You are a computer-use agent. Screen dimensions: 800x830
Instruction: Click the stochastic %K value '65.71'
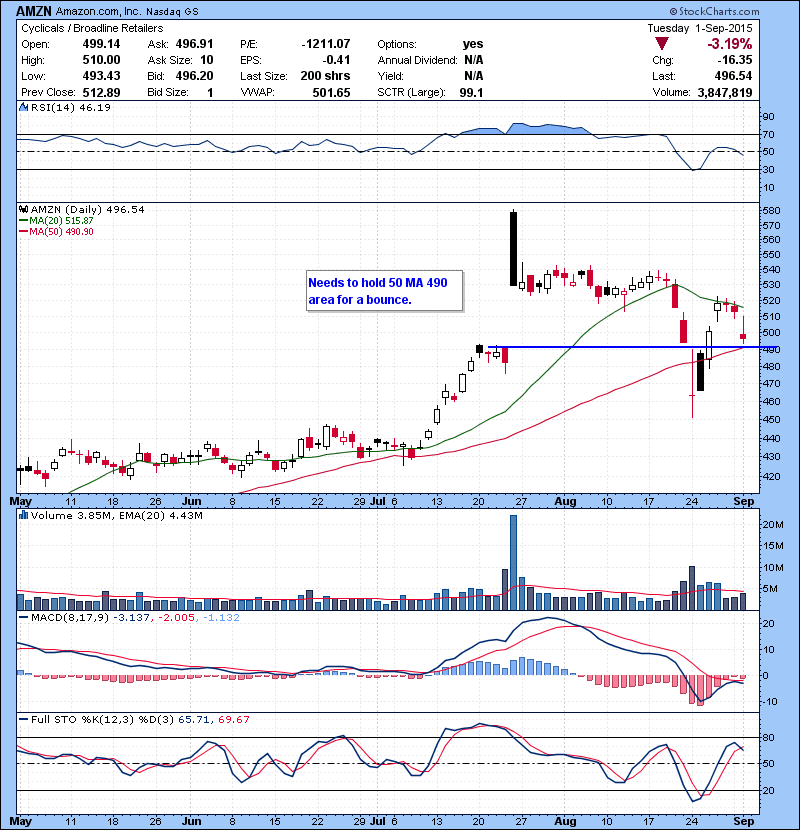coord(192,719)
